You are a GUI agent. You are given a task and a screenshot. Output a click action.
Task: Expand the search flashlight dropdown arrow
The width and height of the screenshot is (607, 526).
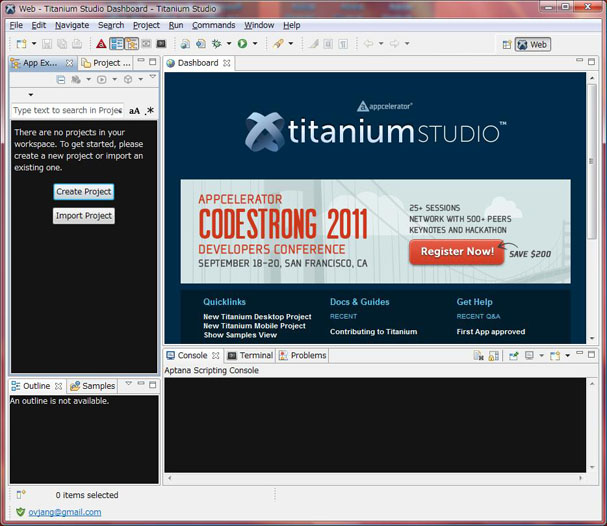click(291, 43)
